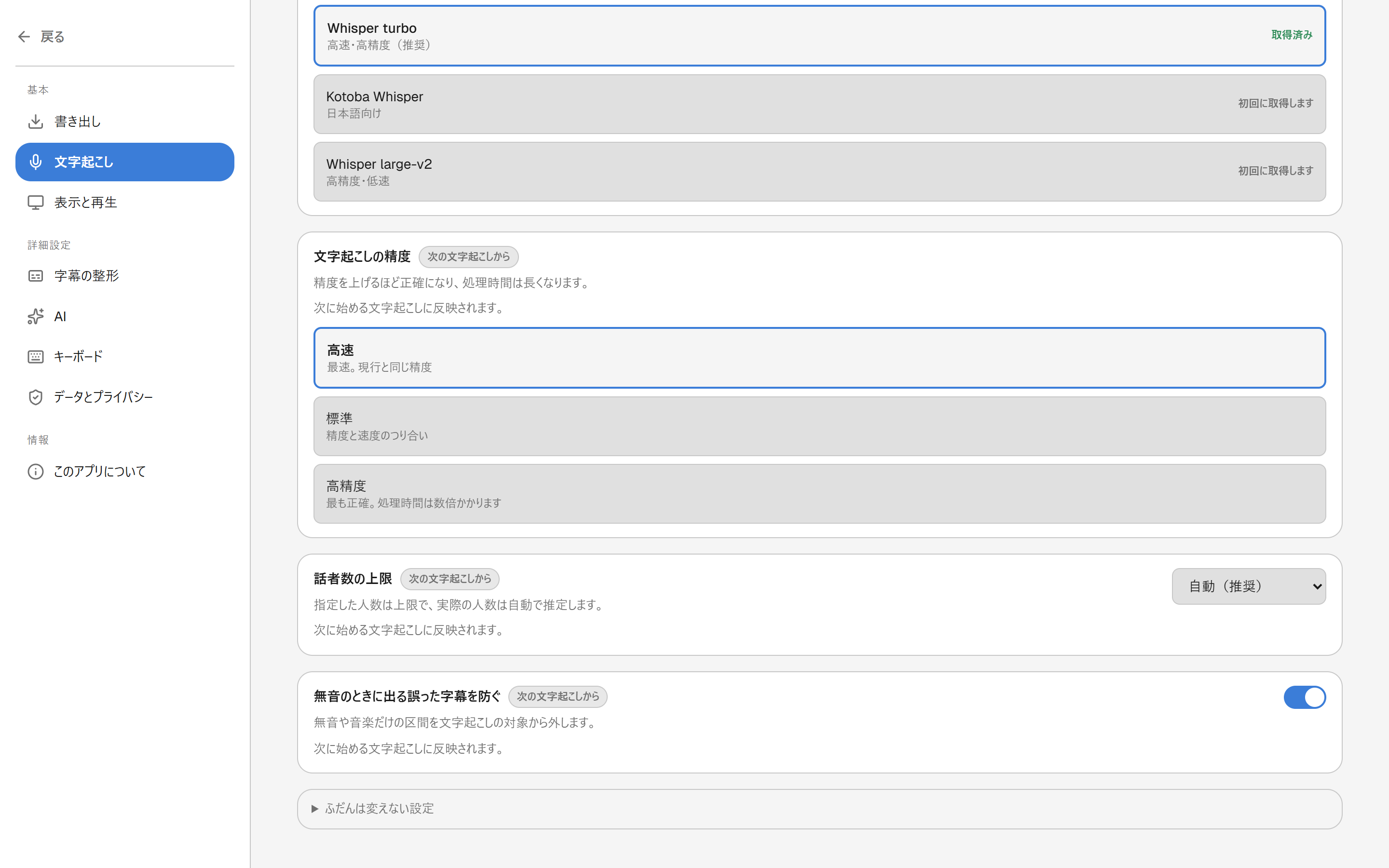Viewport: 1389px width, 868px height.
Task: Choose the Whisper large-v2 model
Action: tap(819, 172)
